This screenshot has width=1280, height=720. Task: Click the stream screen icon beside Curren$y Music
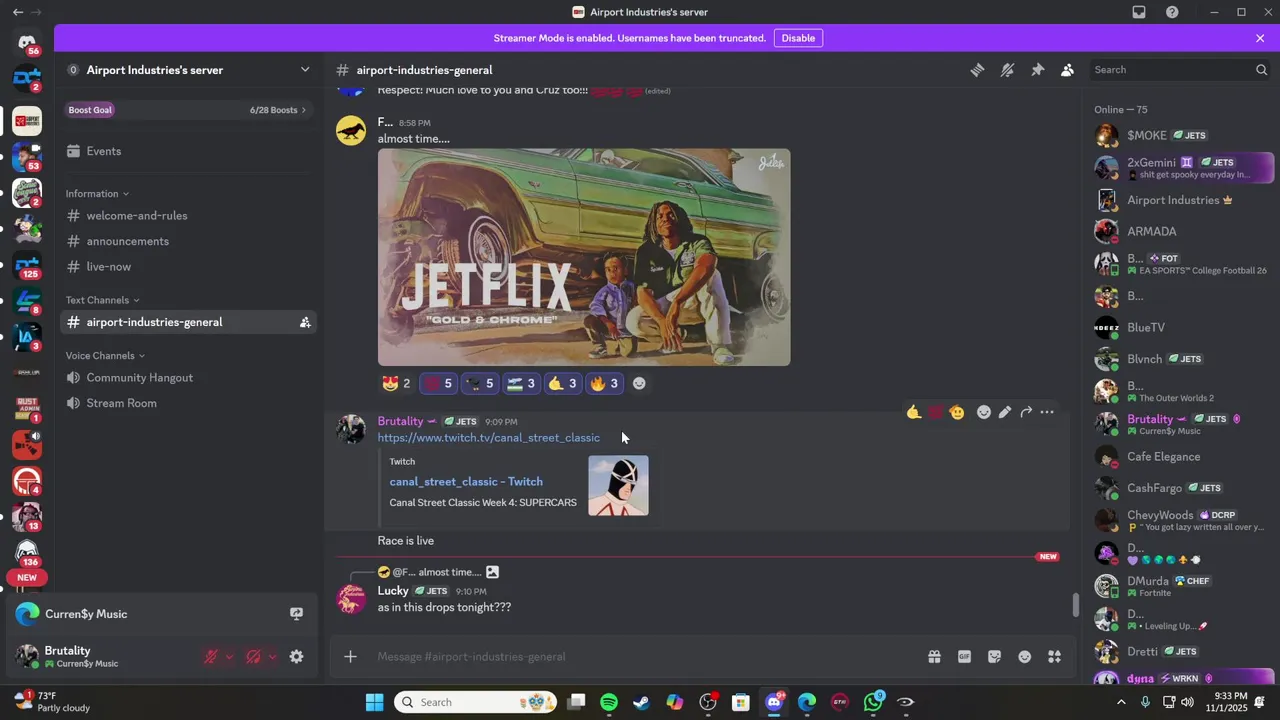click(x=296, y=614)
